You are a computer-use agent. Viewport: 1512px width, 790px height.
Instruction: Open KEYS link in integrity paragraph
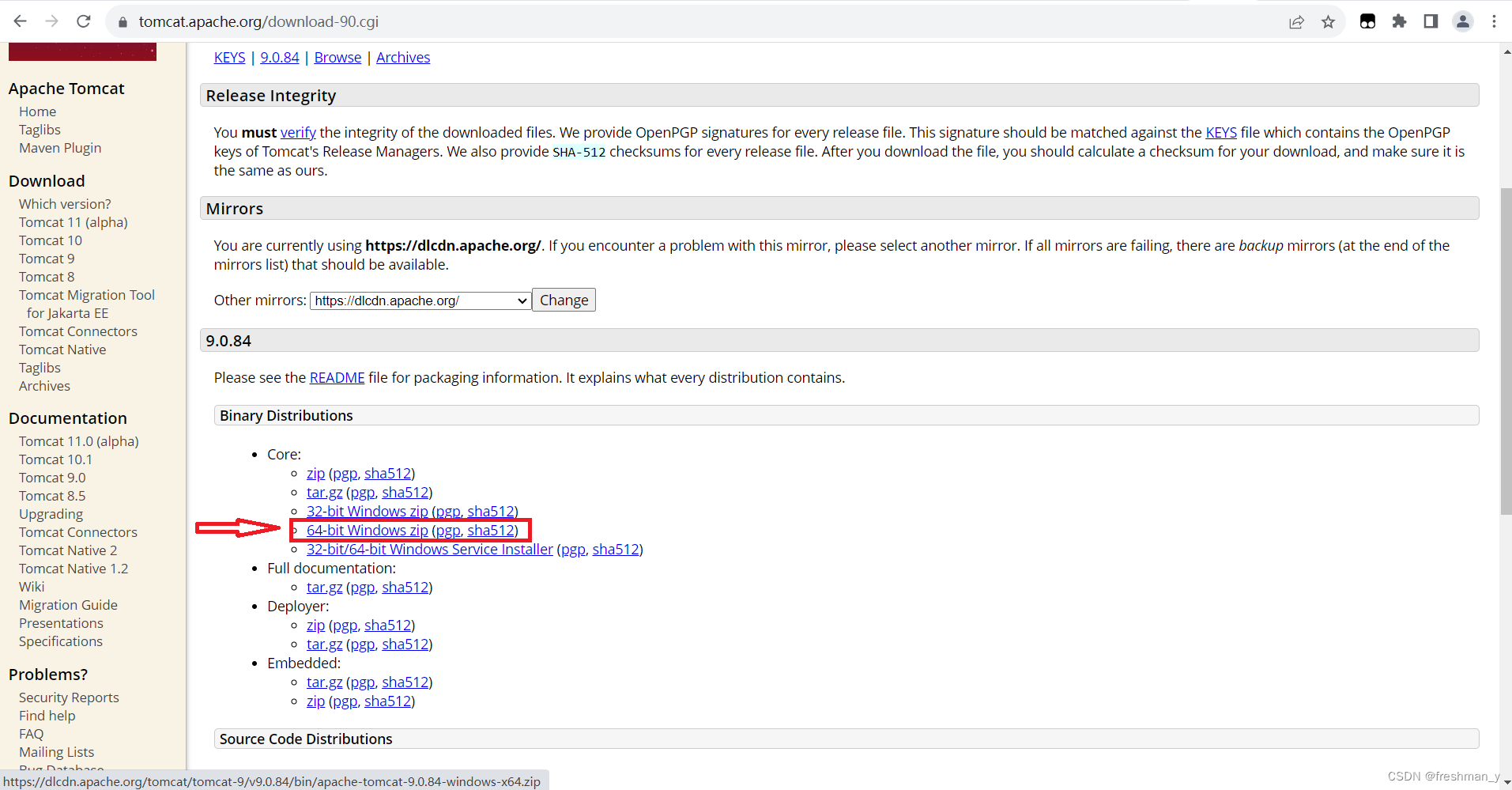(x=1221, y=132)
